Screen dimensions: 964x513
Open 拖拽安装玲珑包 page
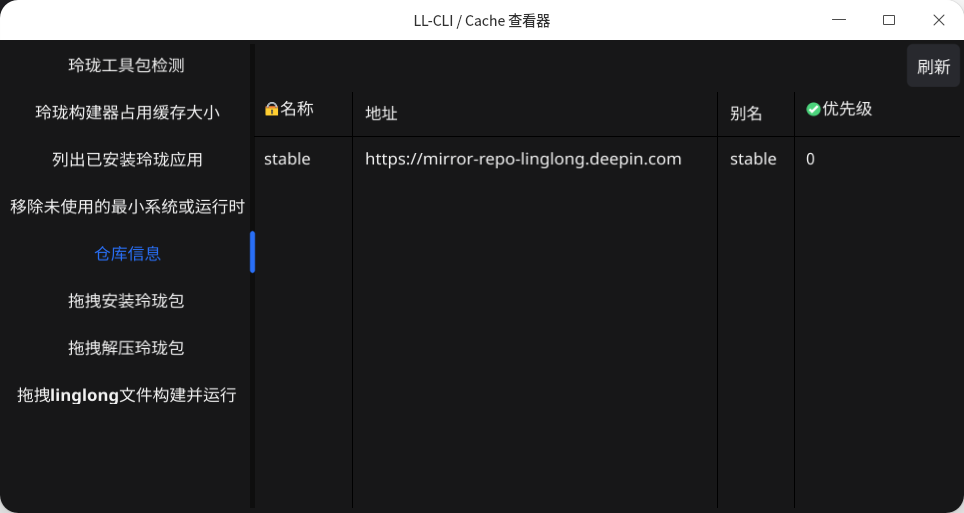pos(127,301)
